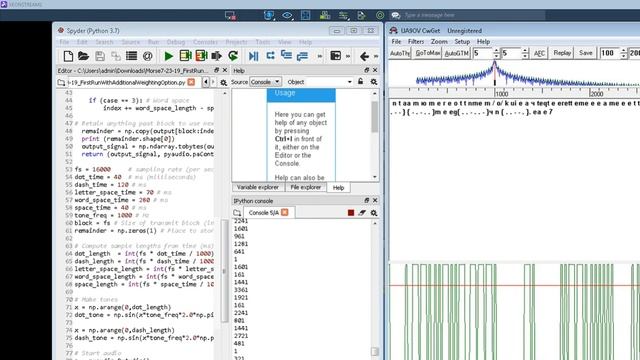Viewport: 640px width, 360px height.
Task: Browse console tabs icon
Action: pos(237,213)
